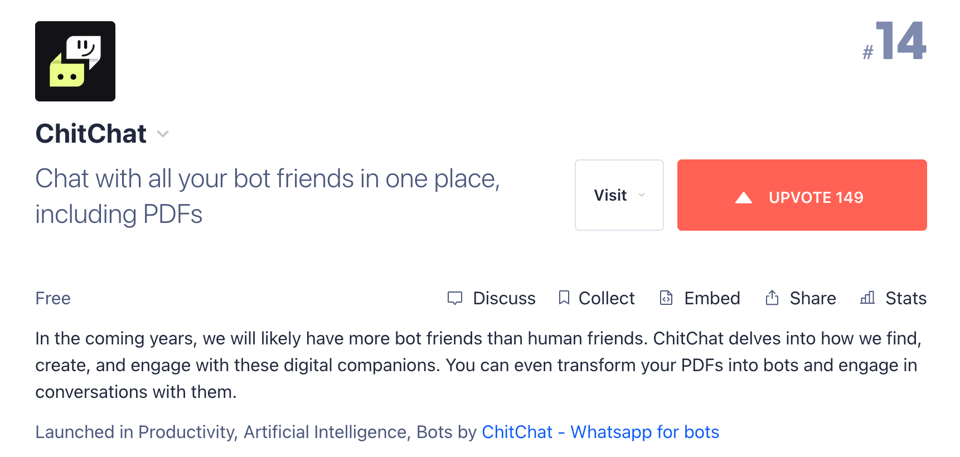Image resolution: width=960 pixels, height=457 pixels.
Task: Choose the Embed text label
Action: pyautogui.click(x=712, y=298)
